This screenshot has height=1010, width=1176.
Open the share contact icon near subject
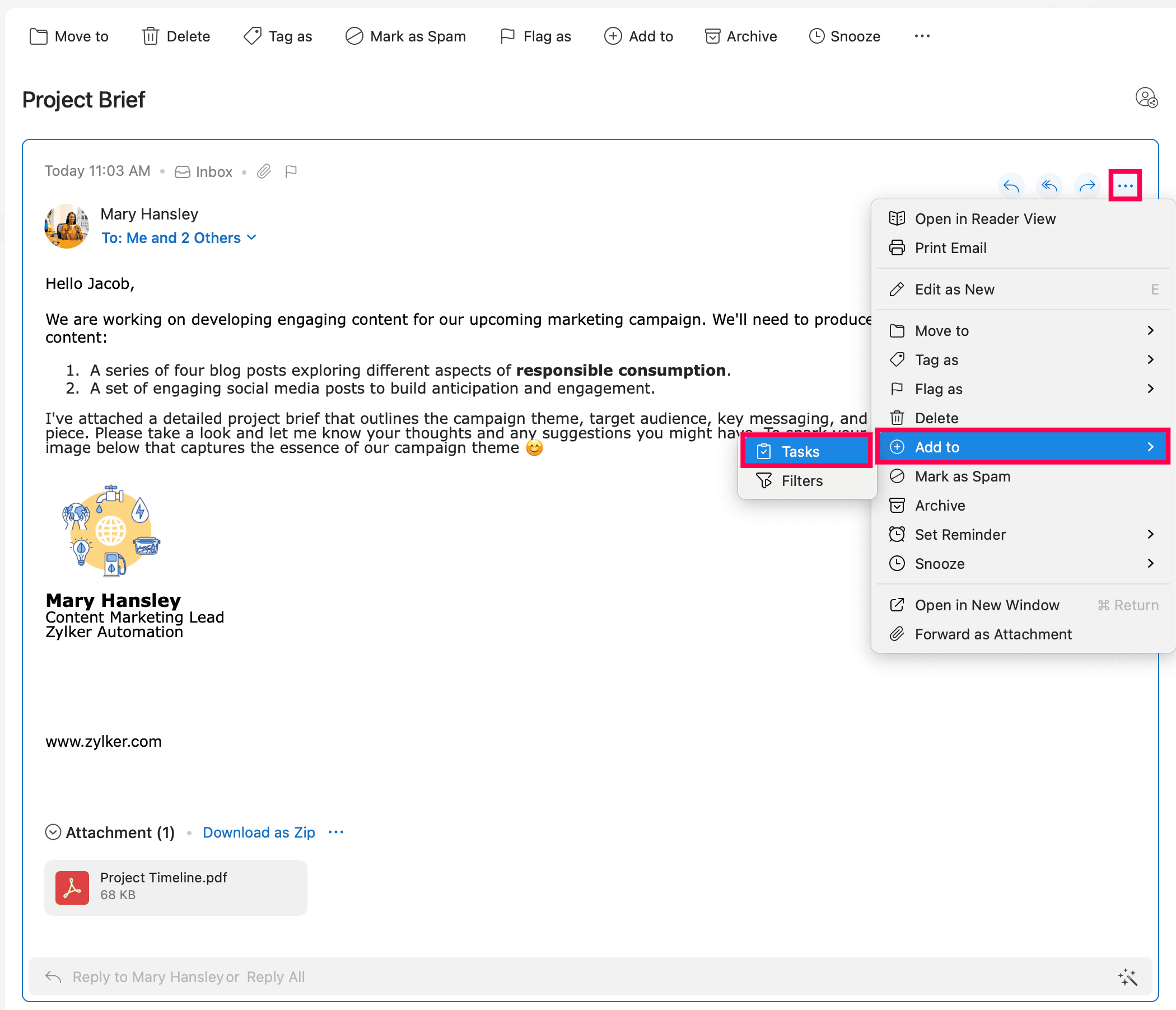[x=1146, y=97]
